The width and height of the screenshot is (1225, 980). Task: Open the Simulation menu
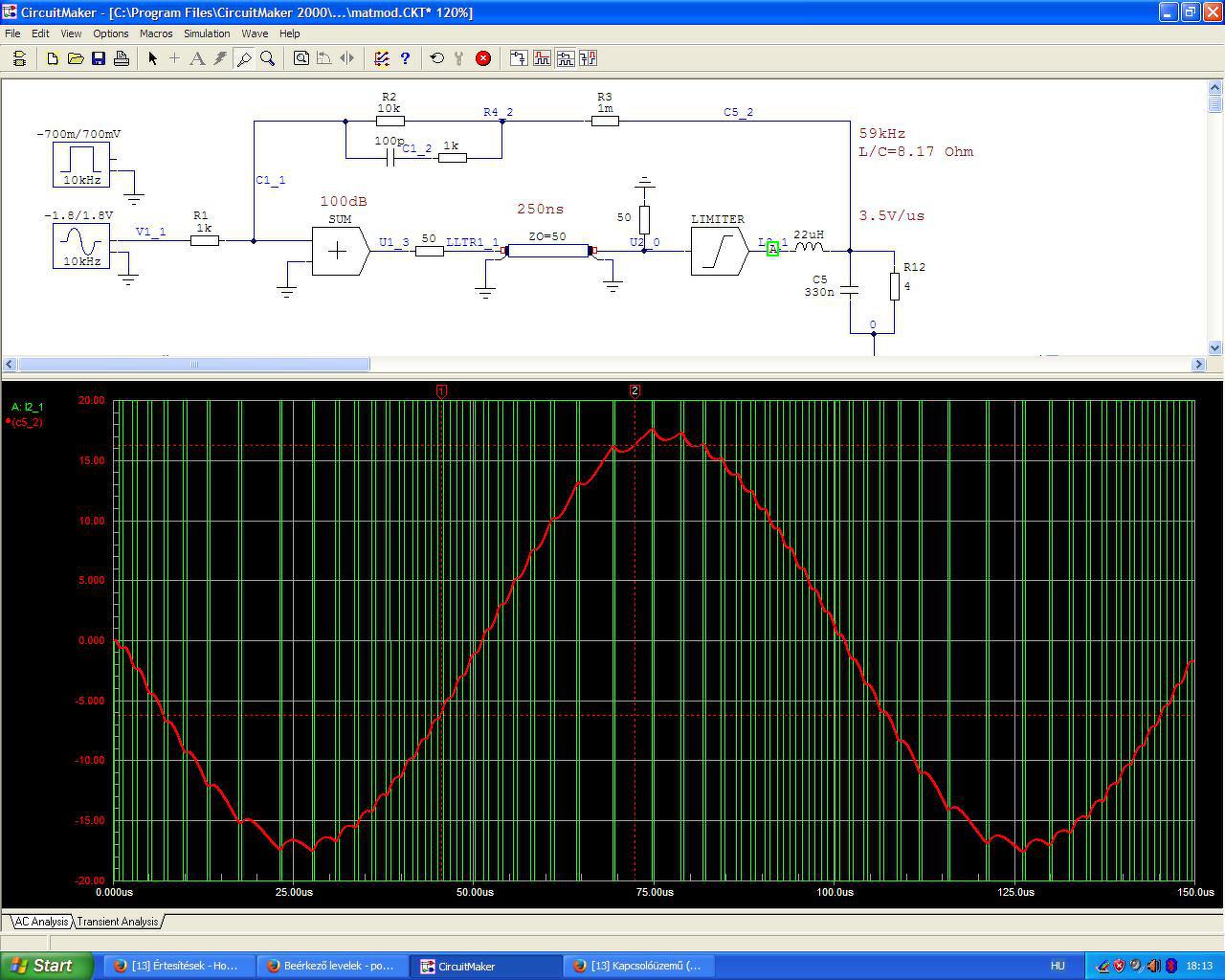tap(207, 33)
